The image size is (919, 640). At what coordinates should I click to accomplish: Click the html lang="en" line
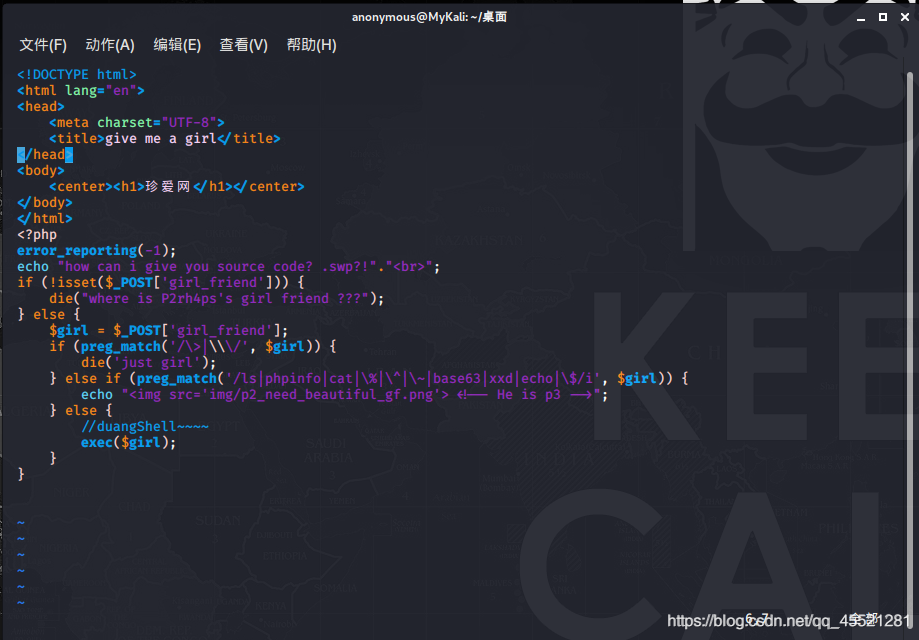point(81,90)
